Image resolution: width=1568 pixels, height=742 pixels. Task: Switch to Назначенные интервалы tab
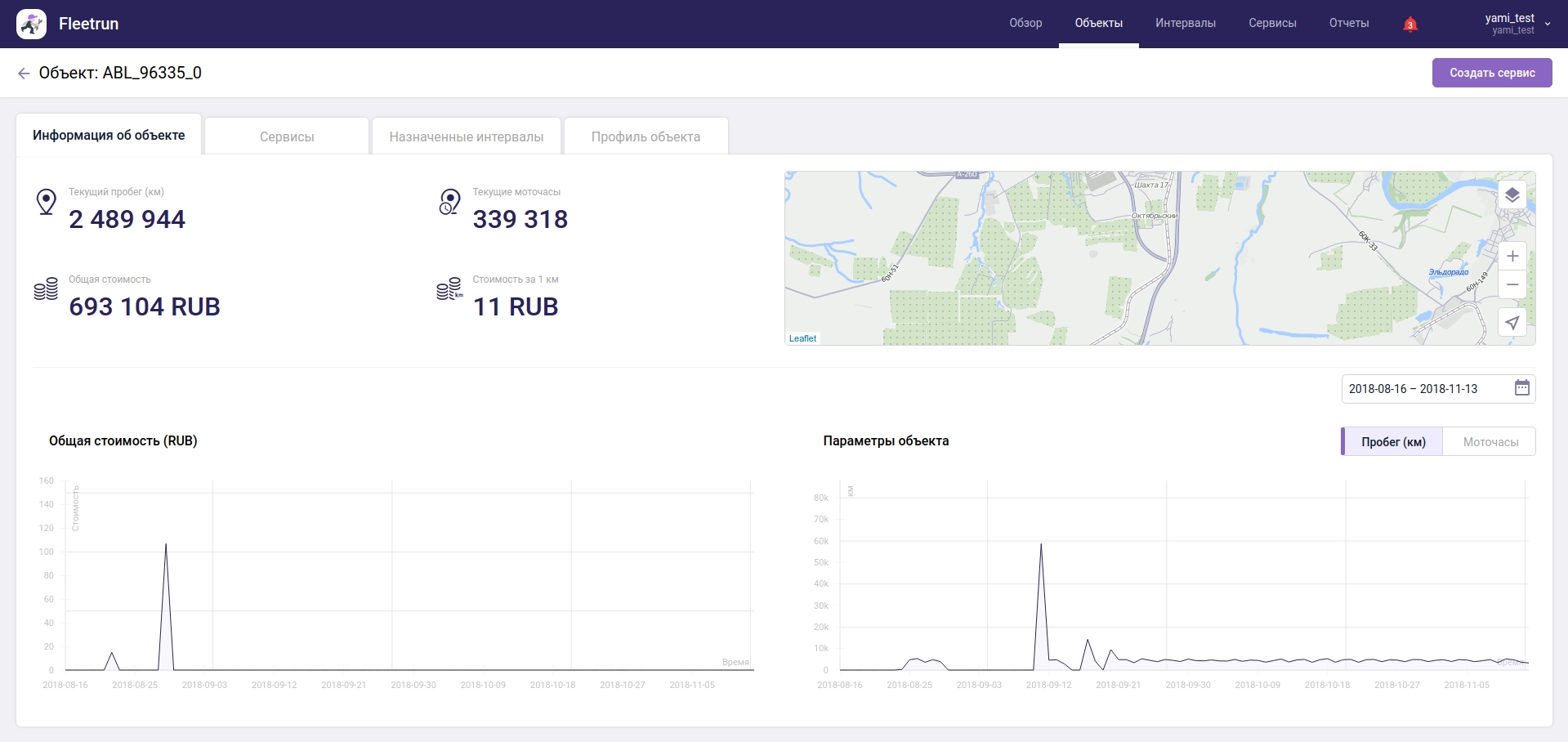pos(466,136)
